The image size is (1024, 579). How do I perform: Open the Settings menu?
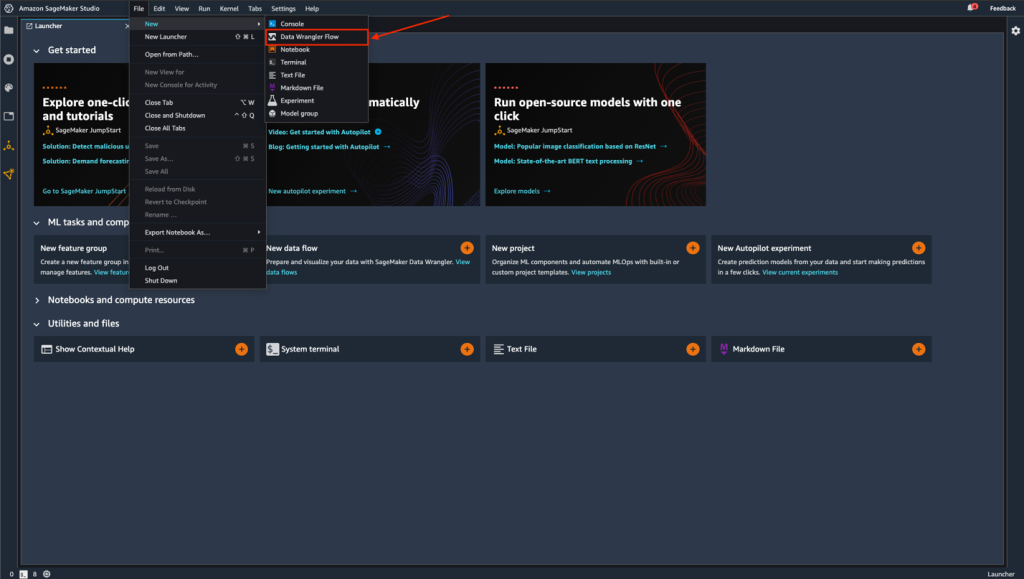[x=283, y=8]
